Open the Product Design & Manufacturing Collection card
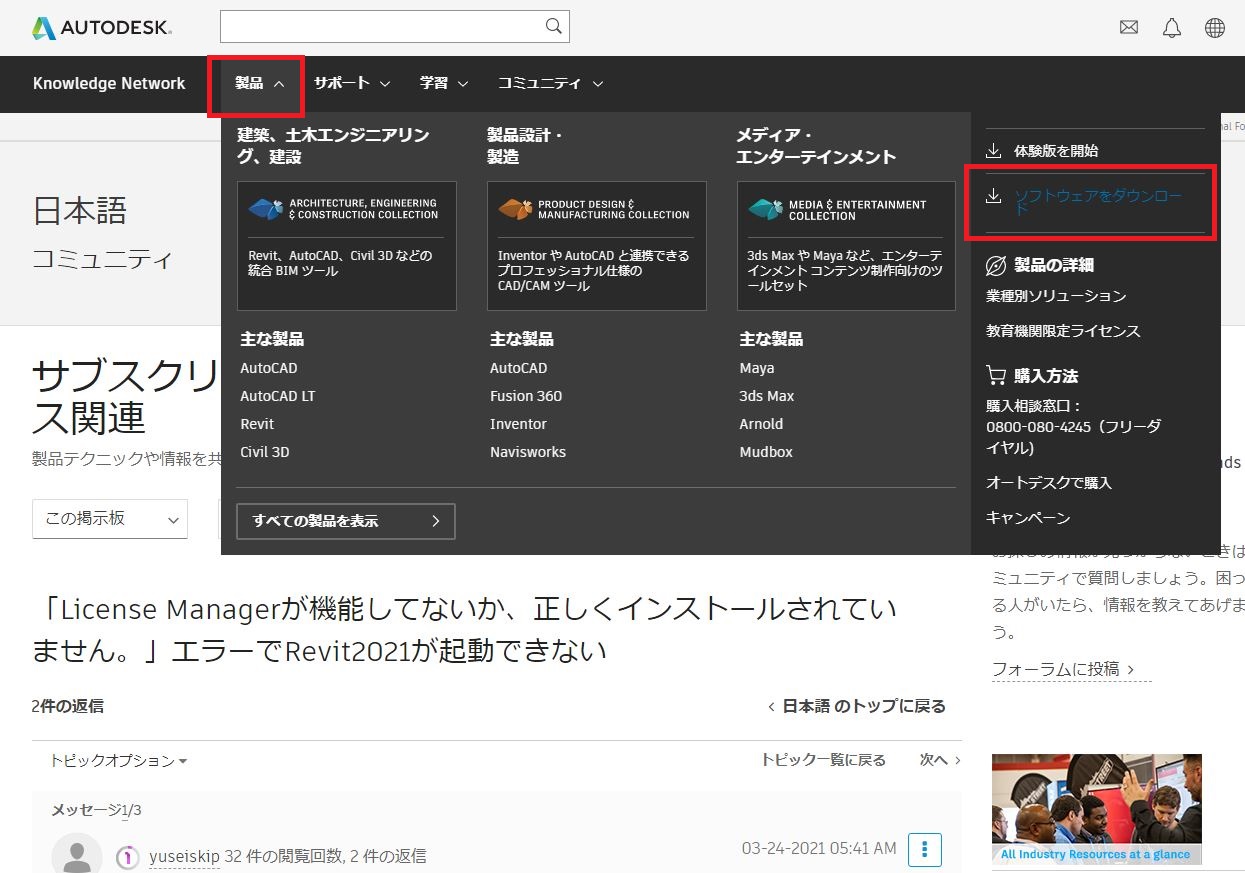This screenshot has height=873, width=1245. 597,246
